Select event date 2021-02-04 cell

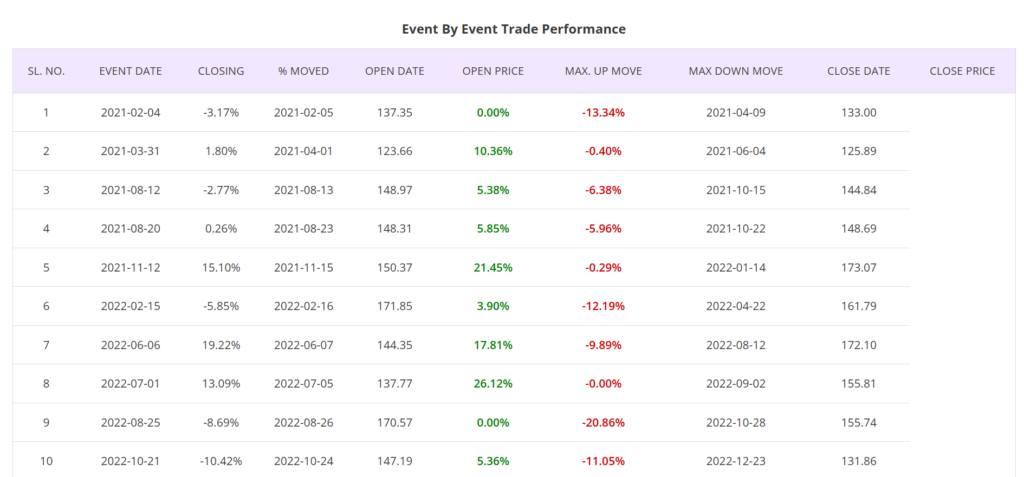point(130,112)
